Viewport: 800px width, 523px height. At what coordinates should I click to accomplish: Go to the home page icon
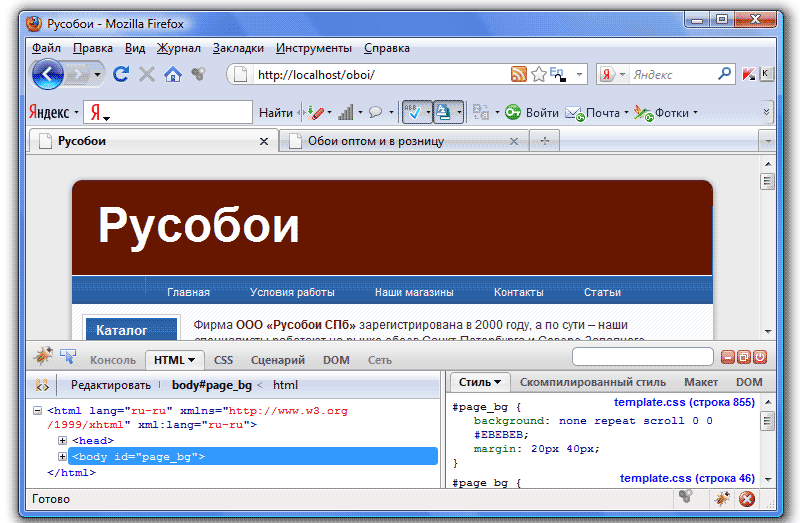173,74
